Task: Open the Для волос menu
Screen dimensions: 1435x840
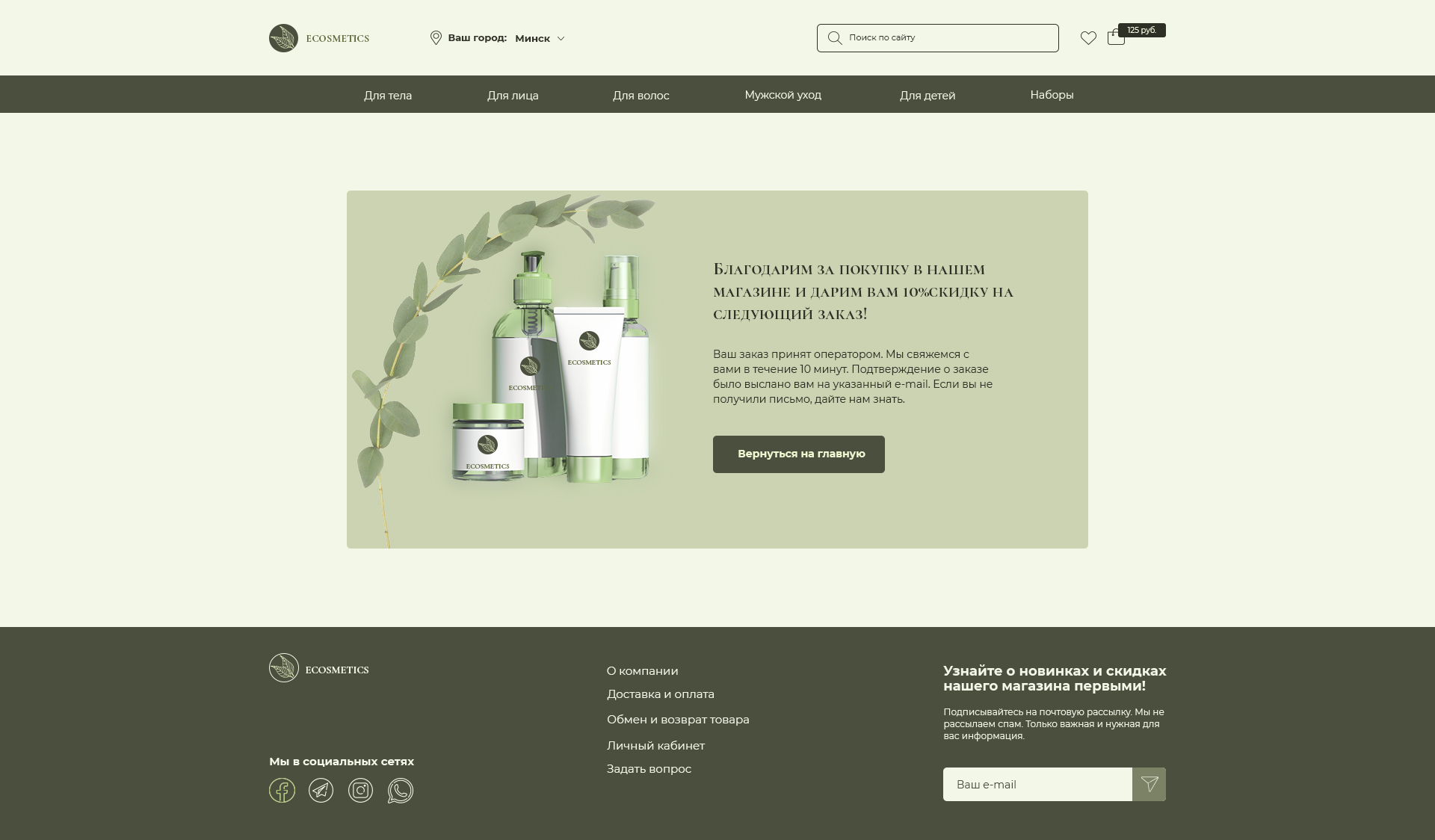Action: tap(641, 96)
